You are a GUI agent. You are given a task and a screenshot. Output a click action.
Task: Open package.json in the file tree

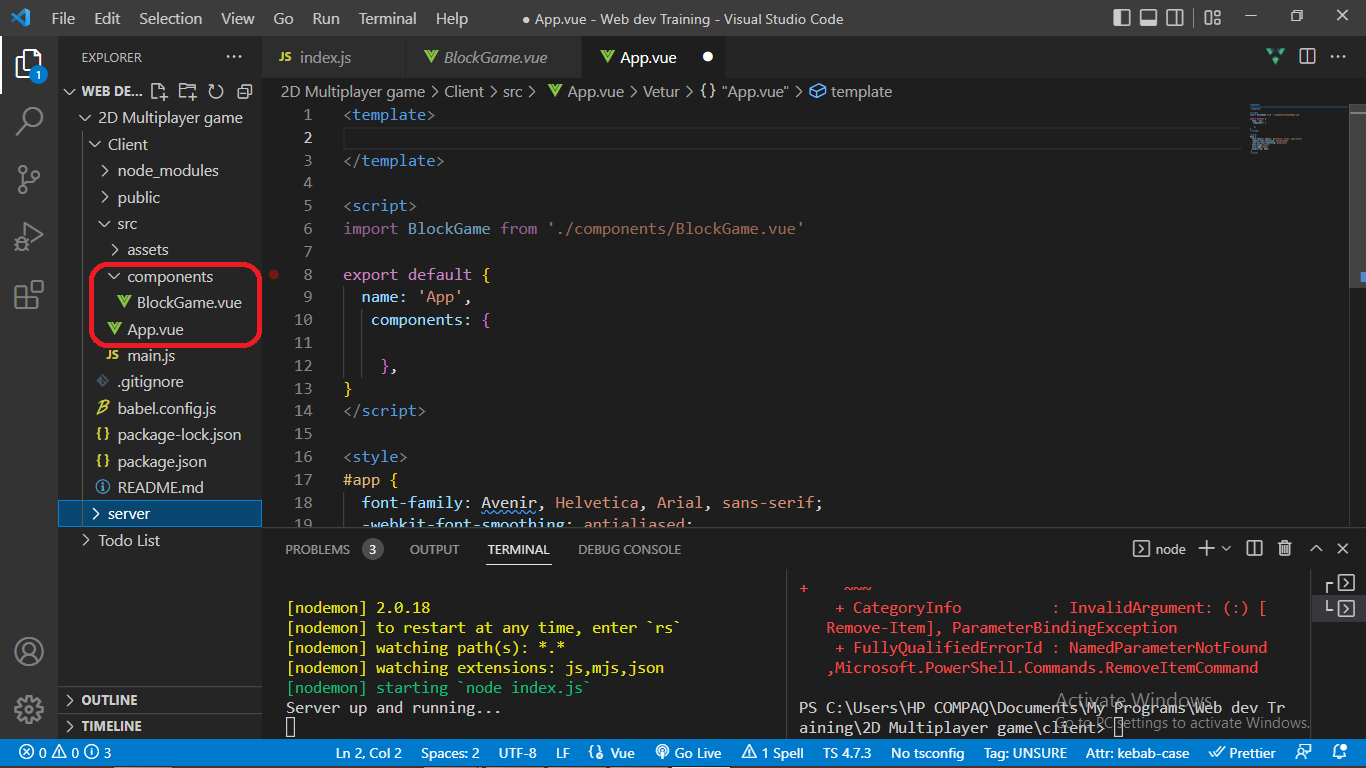click(160, 461)
